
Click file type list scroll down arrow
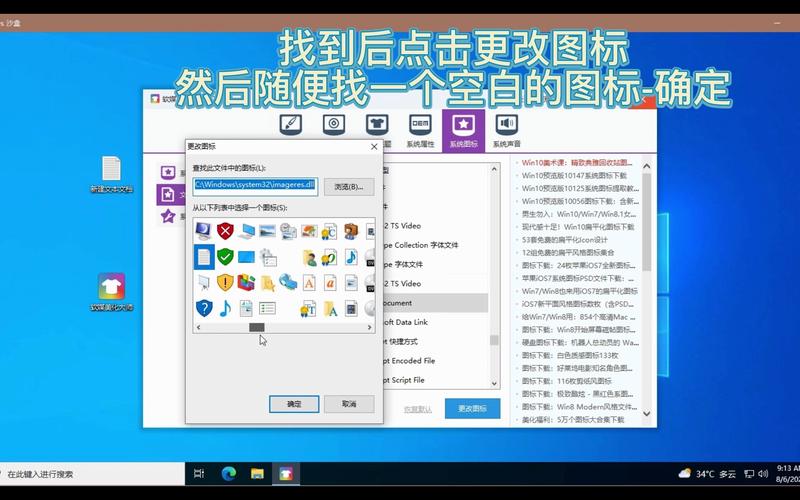pyautogui.click(x=494, y=383)
